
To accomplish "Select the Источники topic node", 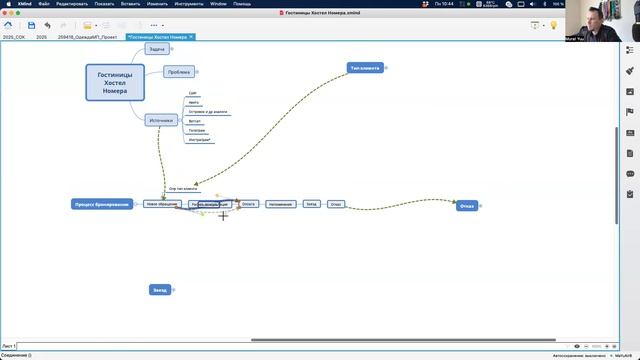I will click(x=161, y=120).
